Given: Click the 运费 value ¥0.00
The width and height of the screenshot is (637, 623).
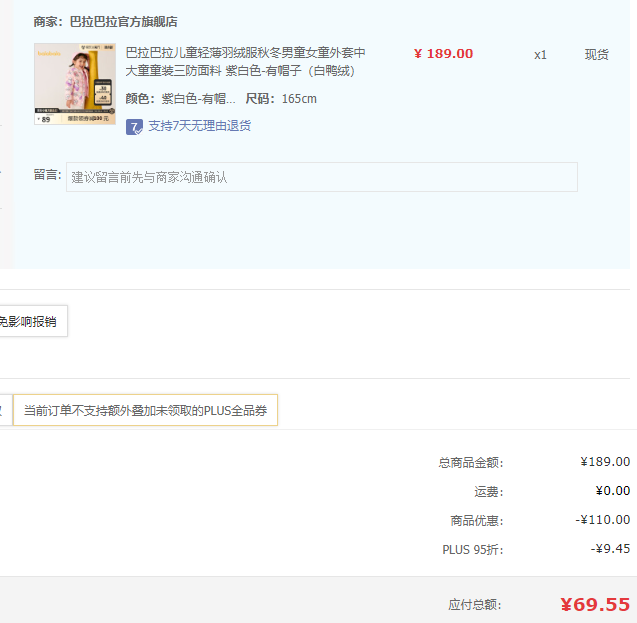Looking at the screenshot, I should (613, 491).
